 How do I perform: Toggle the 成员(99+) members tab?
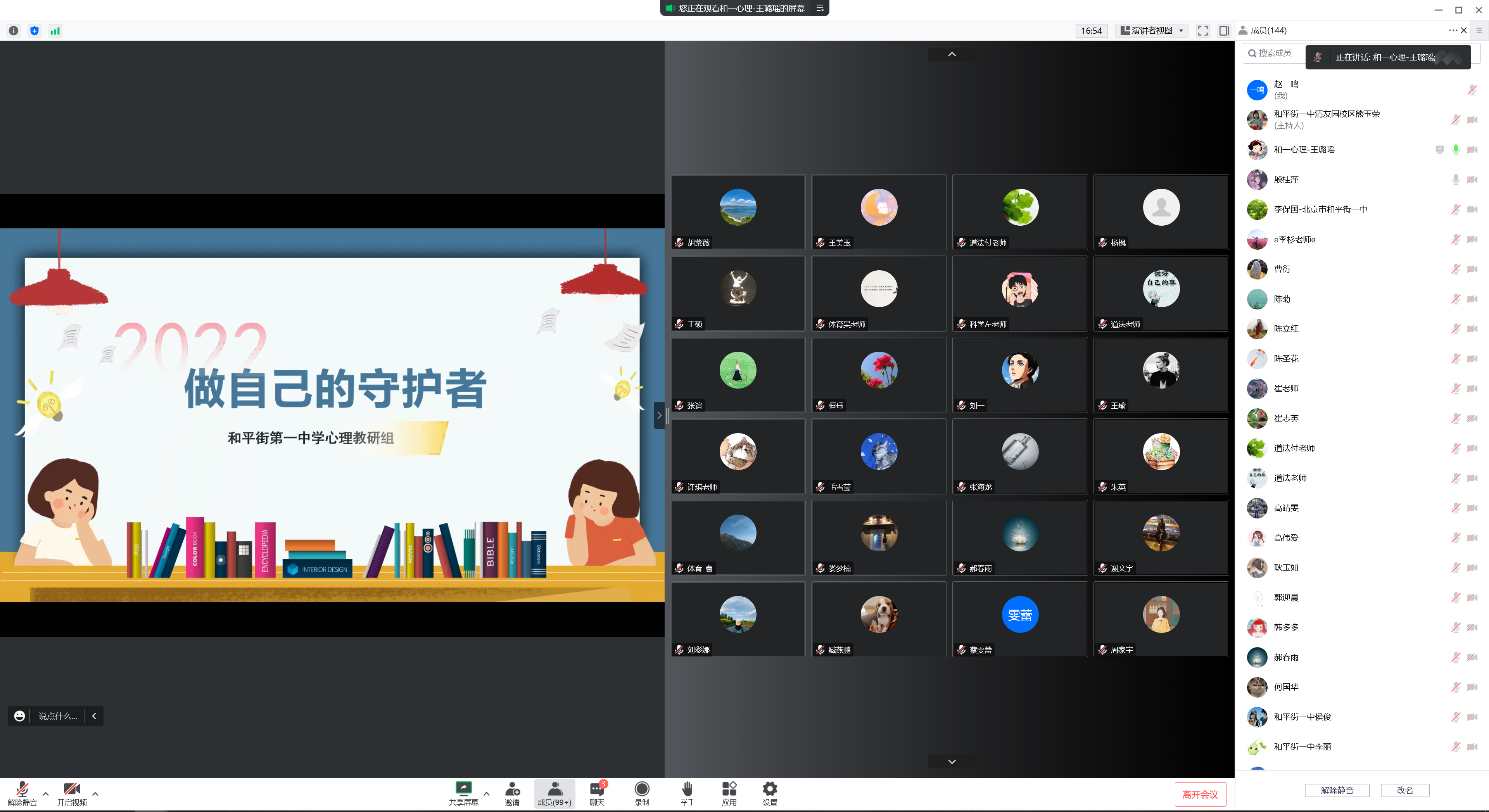tap(554, 793)
